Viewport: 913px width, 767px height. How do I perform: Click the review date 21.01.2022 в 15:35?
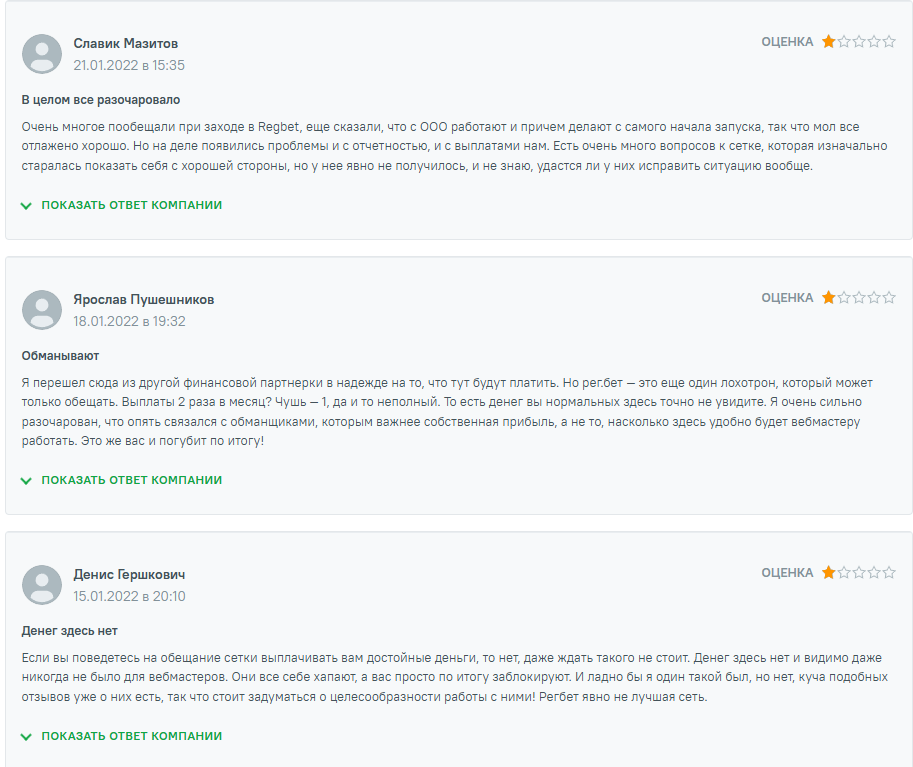129,65
